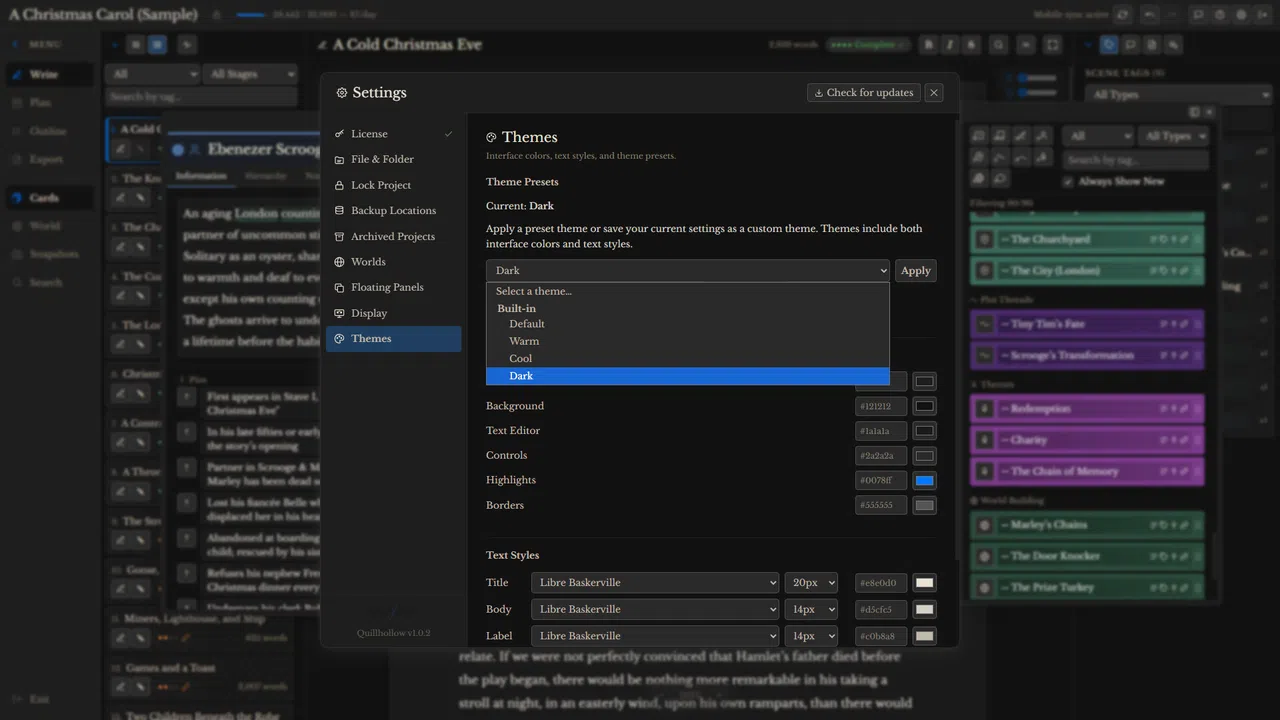Click the Background hex color field

881,406
